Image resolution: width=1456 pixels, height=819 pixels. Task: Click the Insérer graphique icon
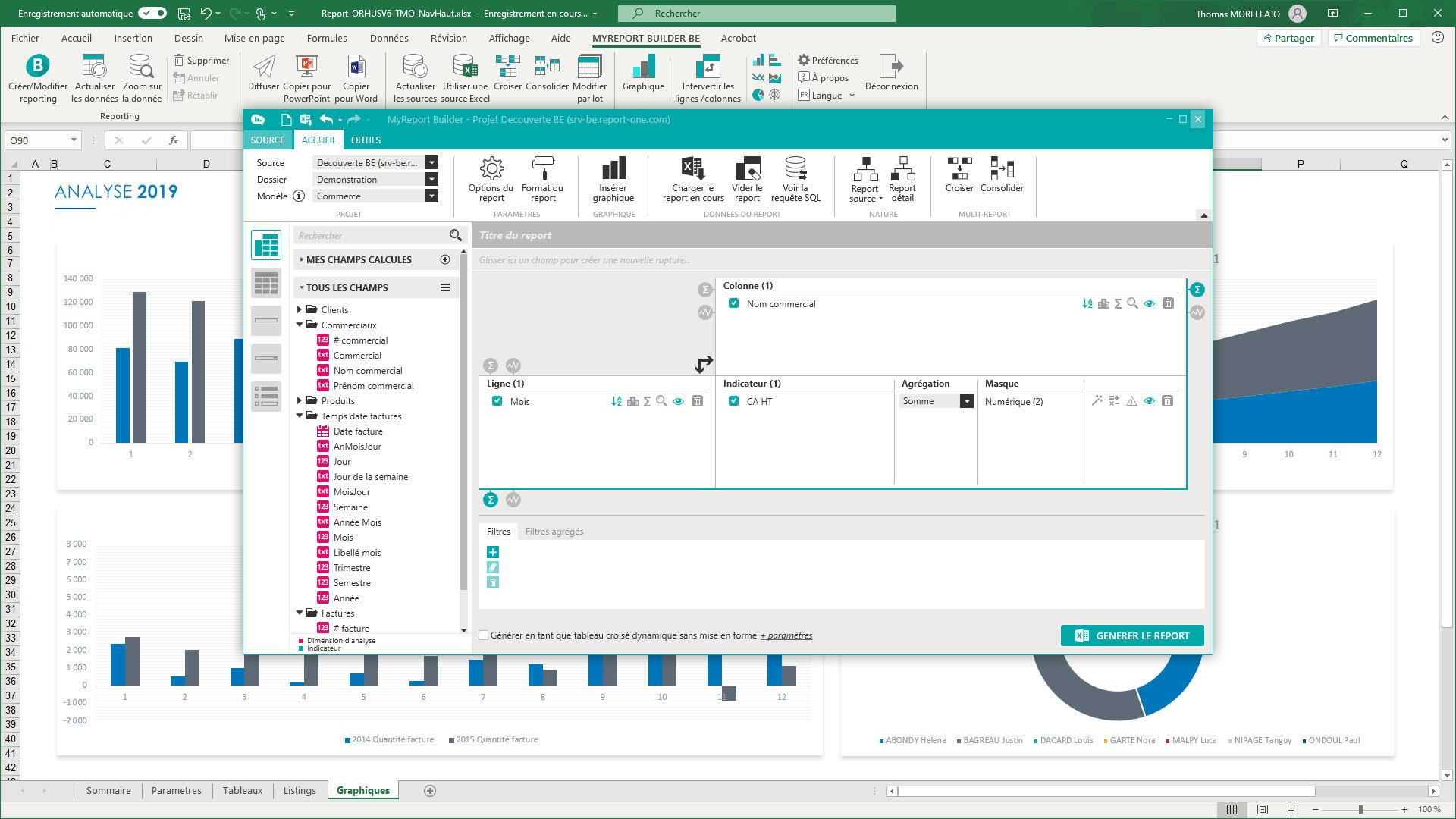613,180
